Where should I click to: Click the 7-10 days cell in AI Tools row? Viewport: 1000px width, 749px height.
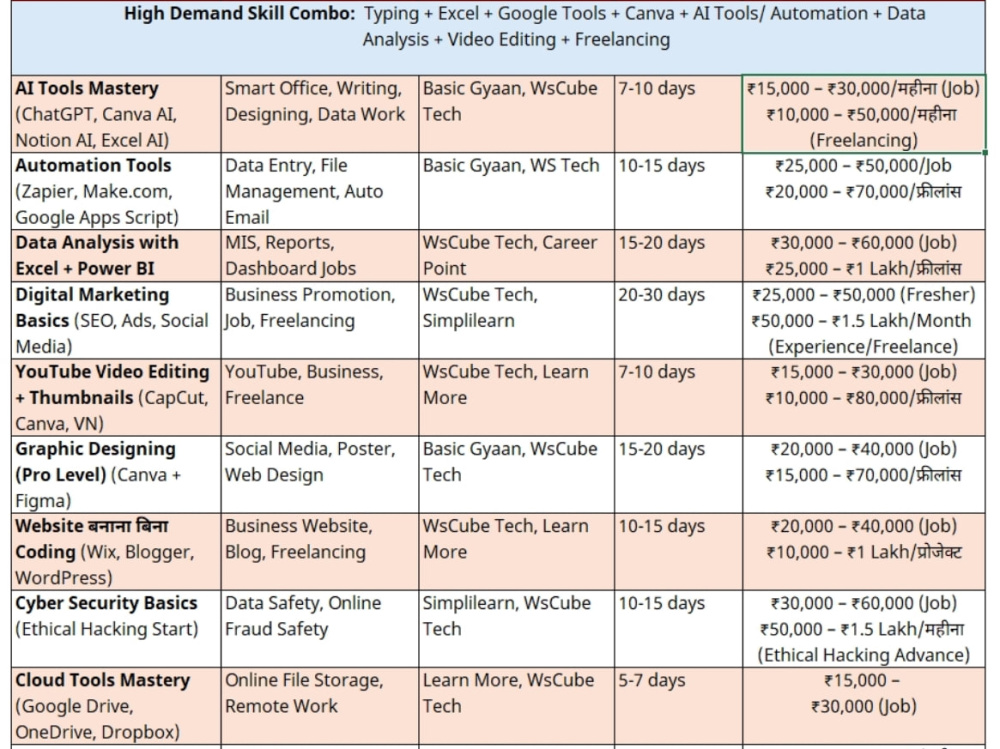tap(678, 114)
